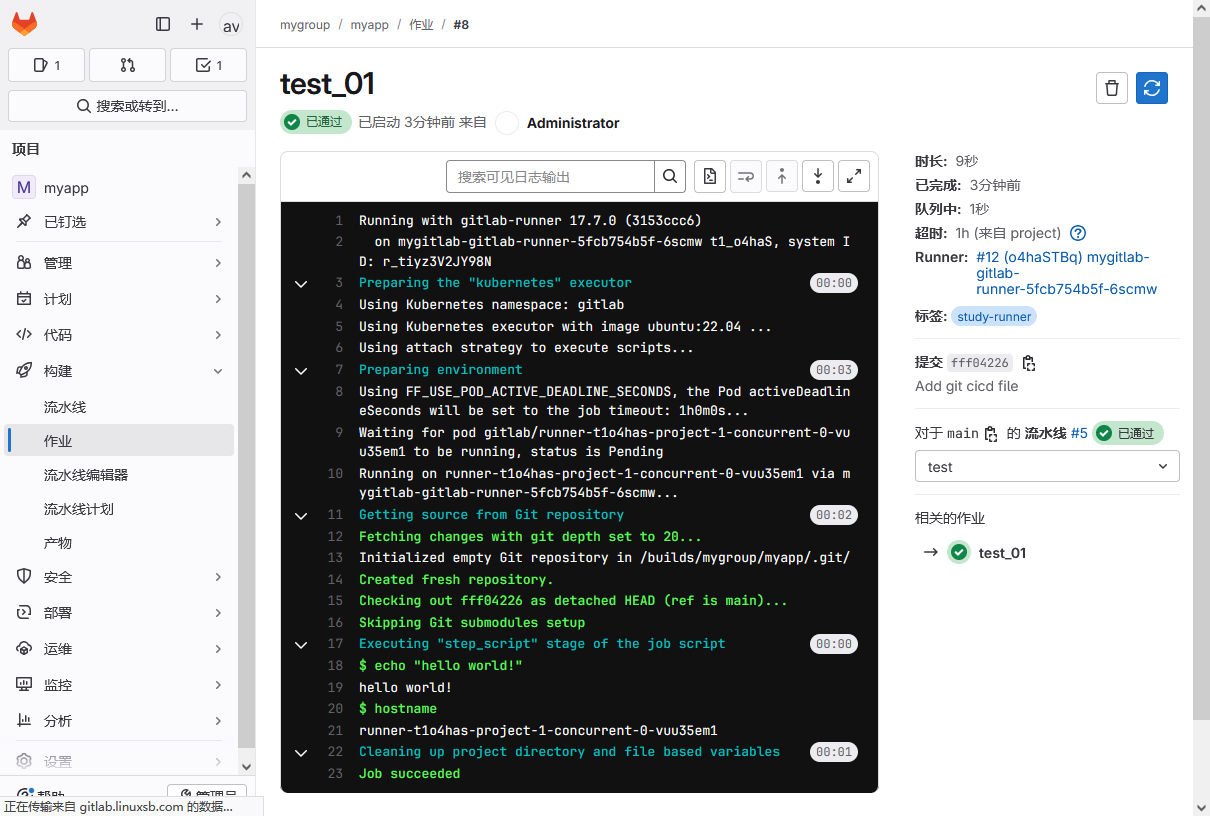Click the search or go to button
The image size is (1210, 816).
click(127, 106)
